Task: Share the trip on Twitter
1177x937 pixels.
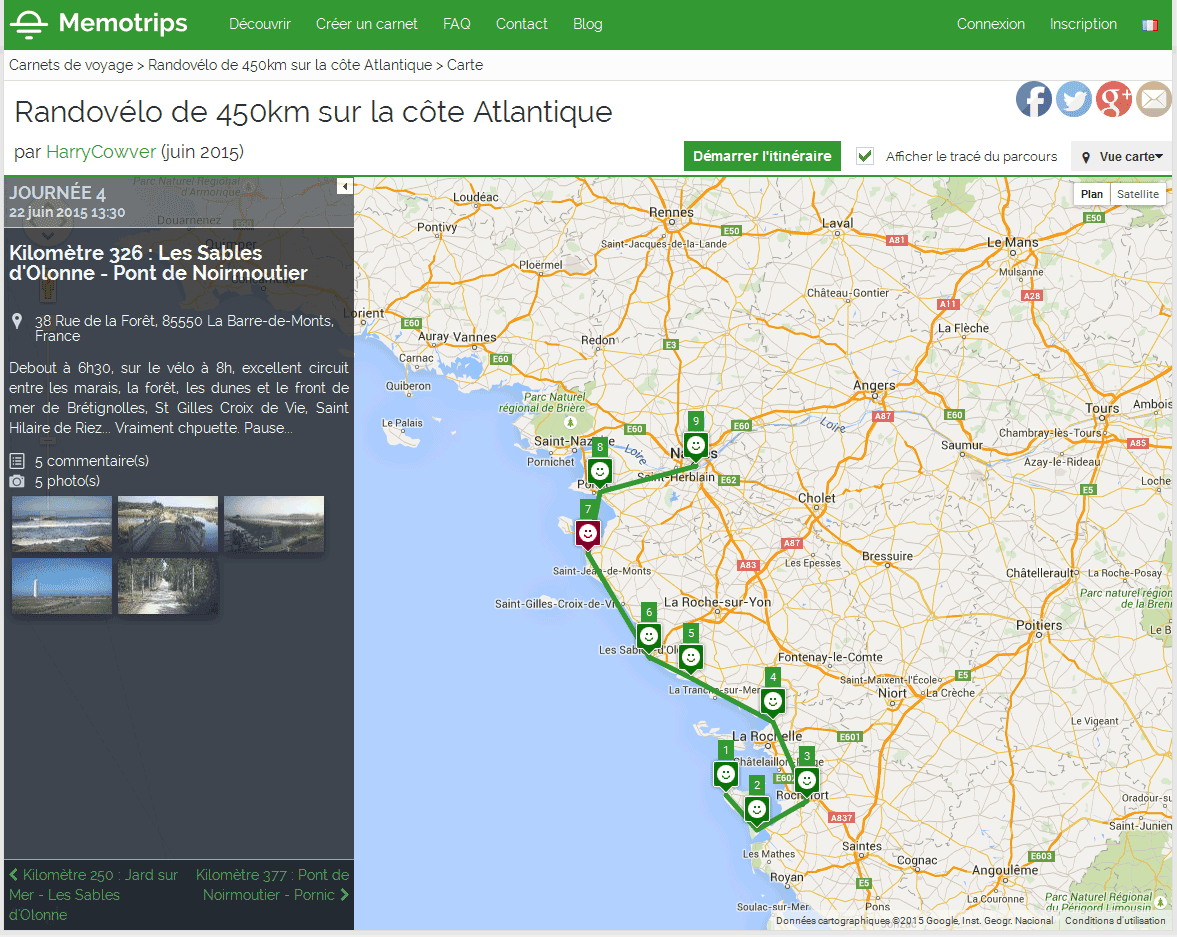Action: tap(1074, 99)
